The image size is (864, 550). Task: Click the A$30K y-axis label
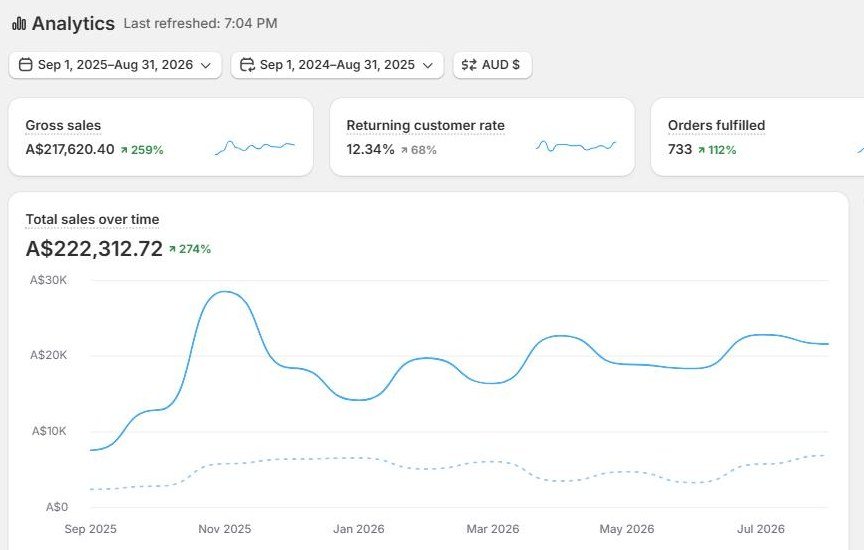48,280
